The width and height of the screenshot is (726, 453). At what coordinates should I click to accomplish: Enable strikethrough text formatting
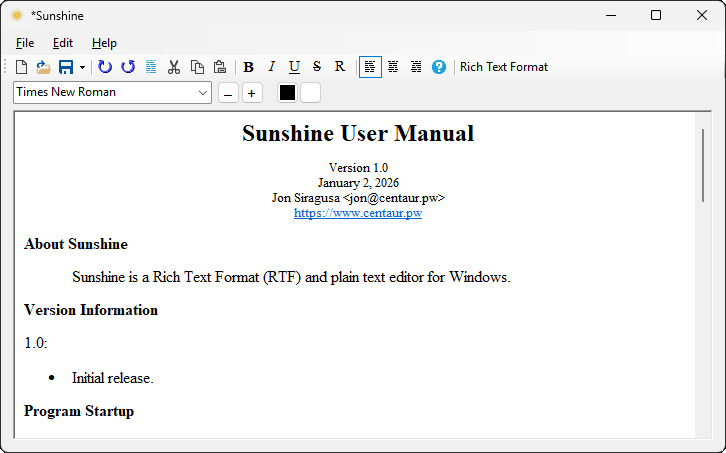point(317,67)
